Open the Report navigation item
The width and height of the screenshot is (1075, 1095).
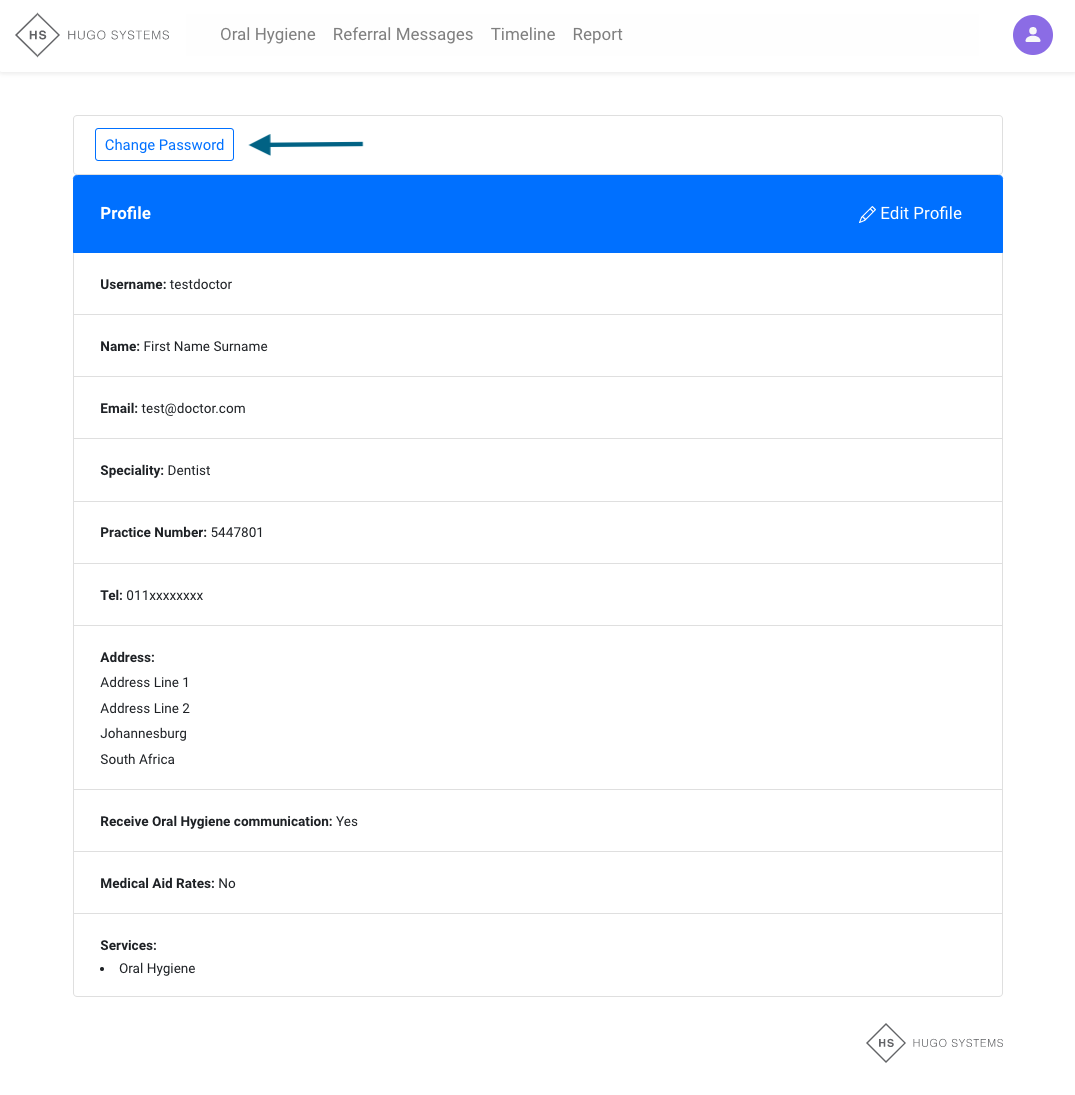[x=598, y=35]
